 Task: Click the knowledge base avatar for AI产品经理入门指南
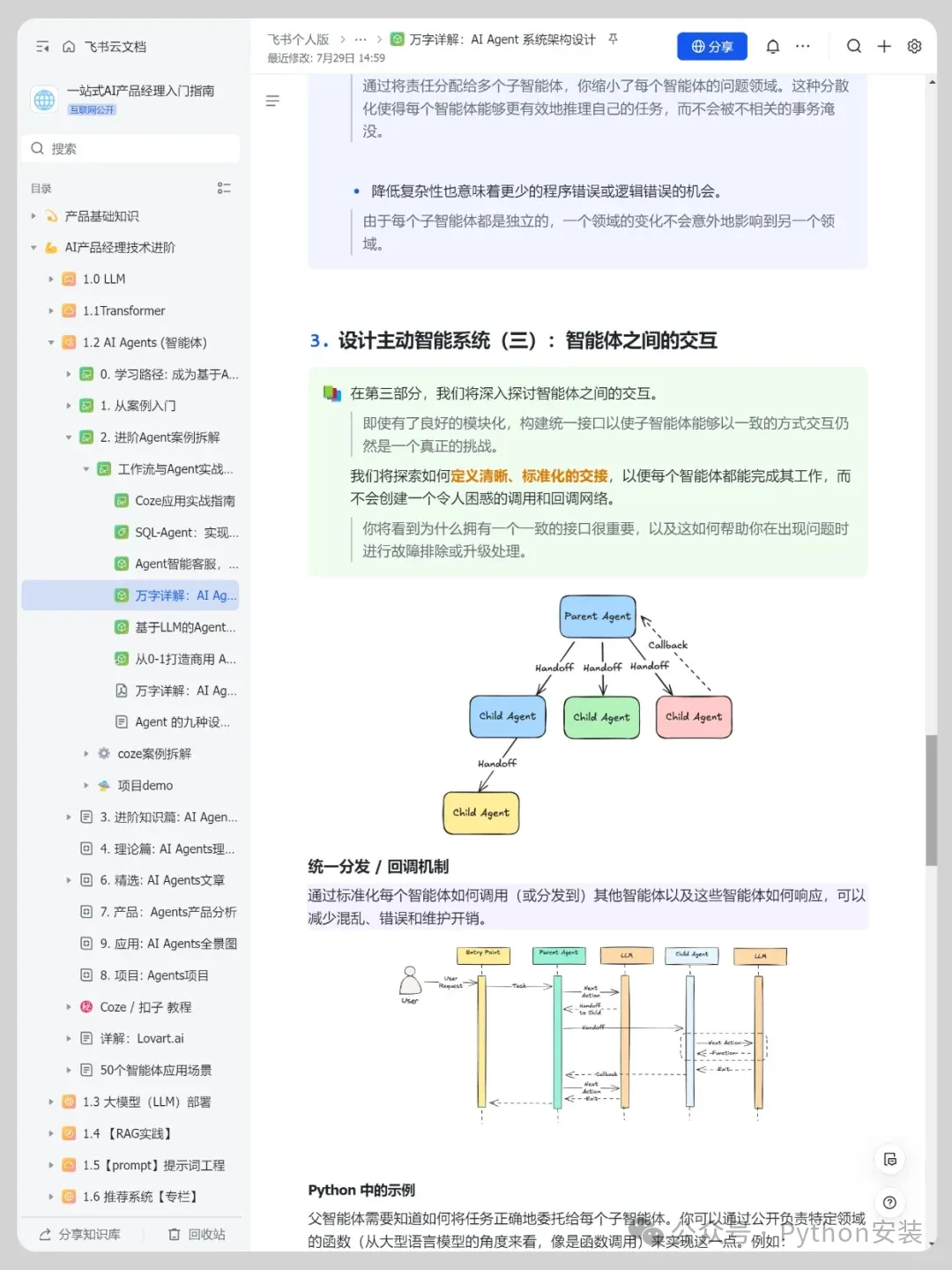click(44, 100)
